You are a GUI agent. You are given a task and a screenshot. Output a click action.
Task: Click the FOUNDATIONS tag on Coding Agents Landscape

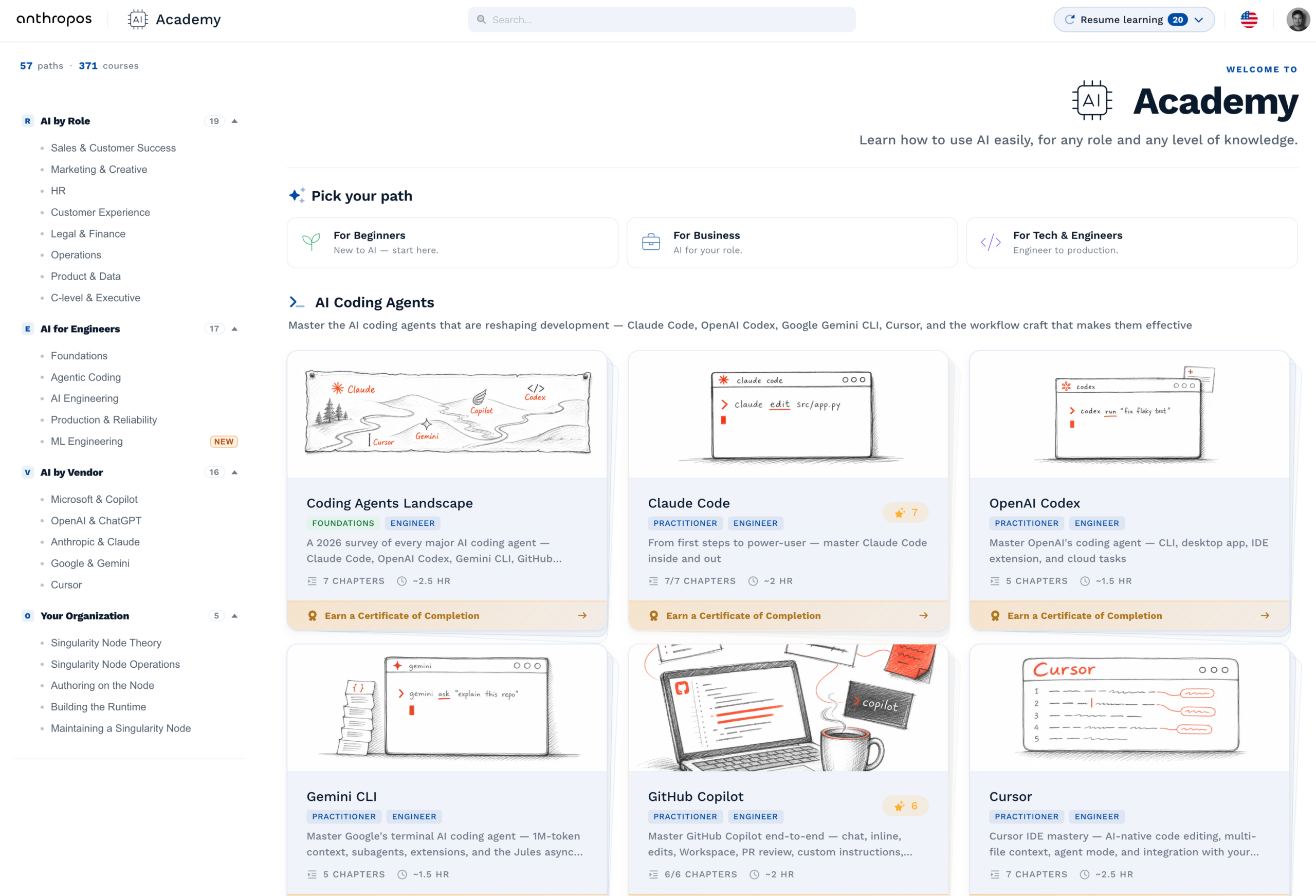[x=343, y=523]
